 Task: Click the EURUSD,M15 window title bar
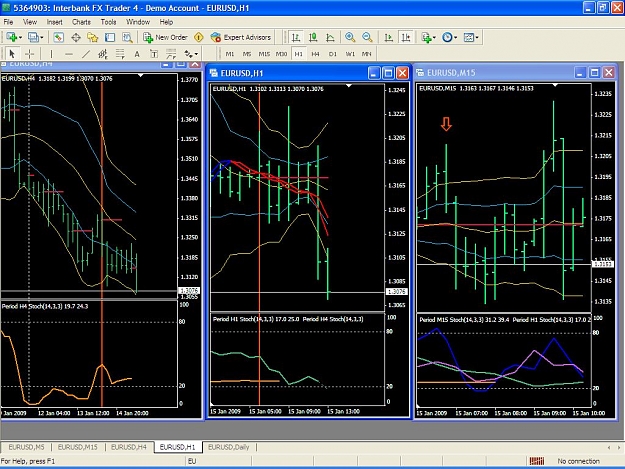(516, 73)
